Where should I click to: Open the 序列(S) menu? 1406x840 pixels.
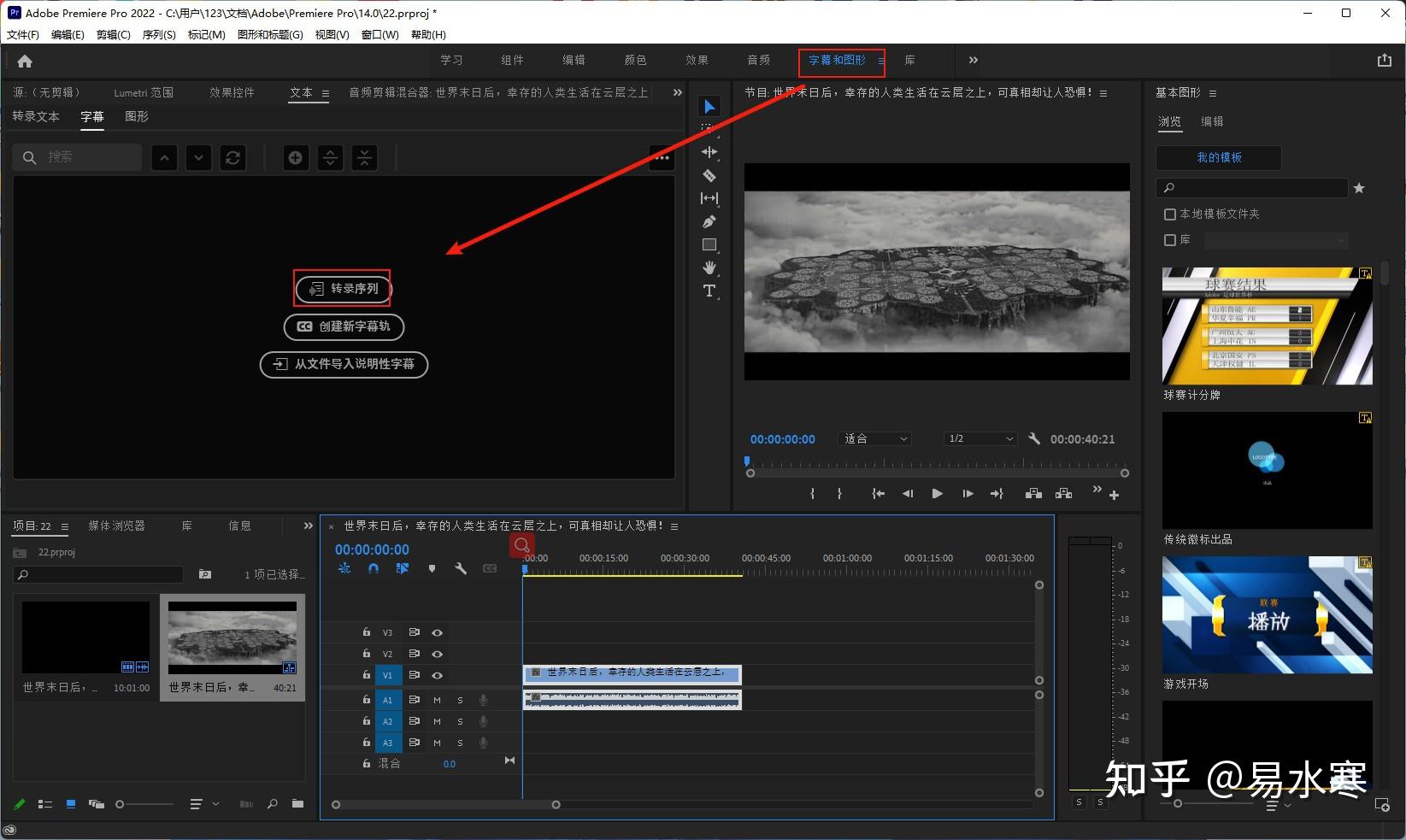pos(159,34)
